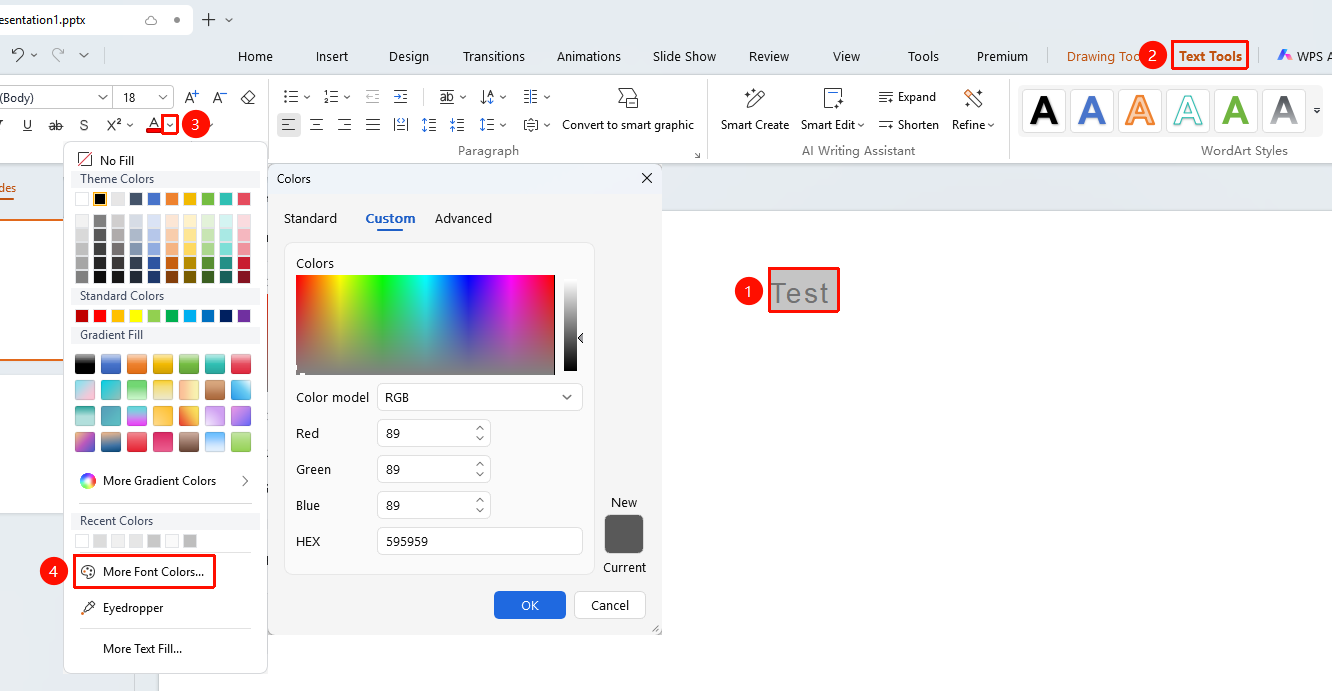Apply underline formatting
This screenshot has width=1332, height=691.
28,125
